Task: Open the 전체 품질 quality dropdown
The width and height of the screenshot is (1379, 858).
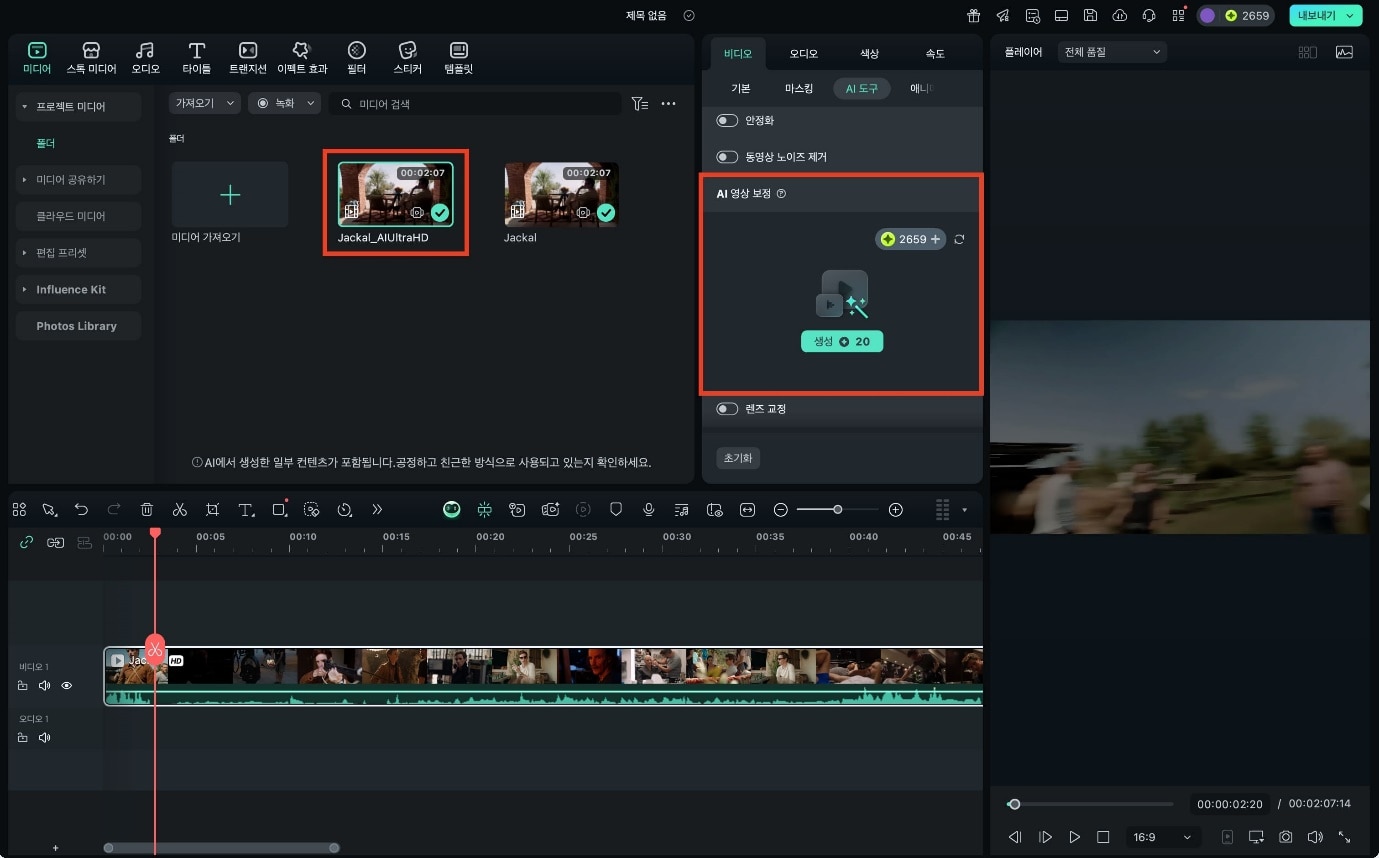Action: [x=1112, y=52]
